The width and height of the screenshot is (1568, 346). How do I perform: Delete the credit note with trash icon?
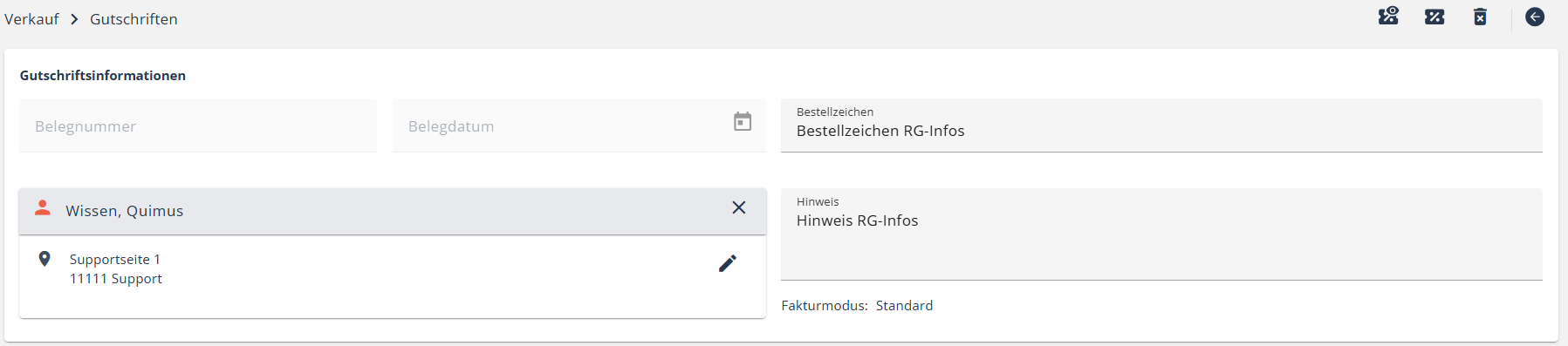pyautogui.click(x=1480, y=17)
